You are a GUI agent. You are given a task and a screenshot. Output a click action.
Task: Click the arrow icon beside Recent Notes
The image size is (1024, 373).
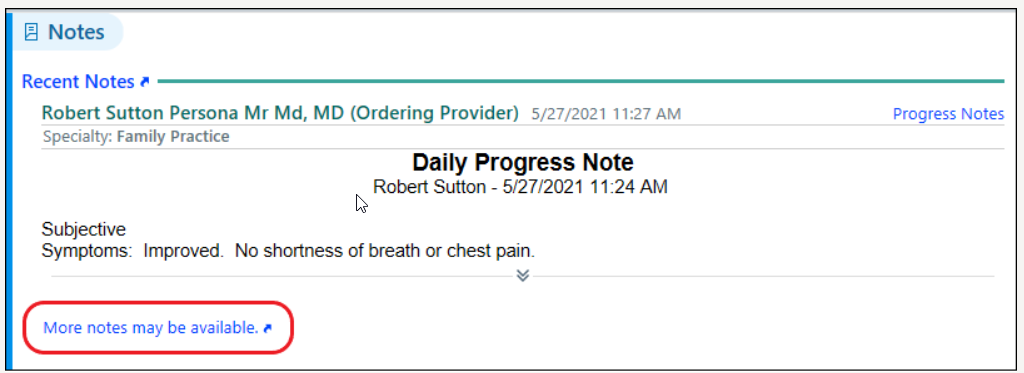(x=145, y=82)
